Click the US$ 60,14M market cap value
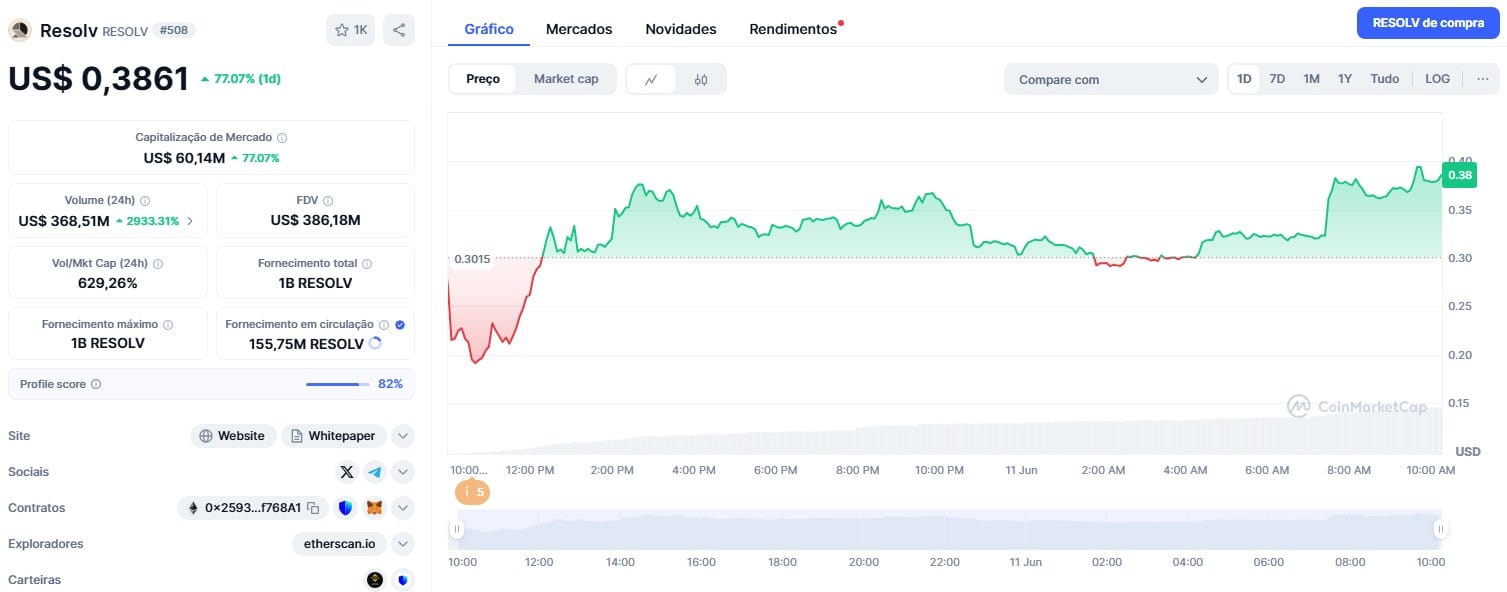 pyautogui.click(x=184, y=158)
